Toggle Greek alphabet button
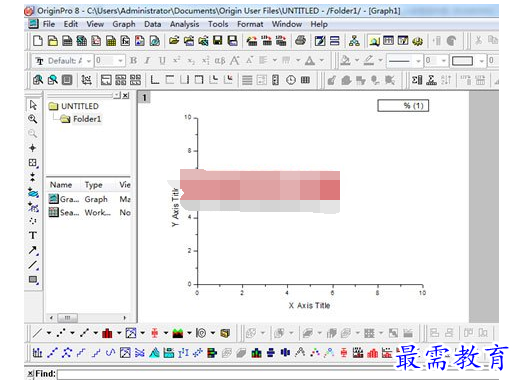 220,61
